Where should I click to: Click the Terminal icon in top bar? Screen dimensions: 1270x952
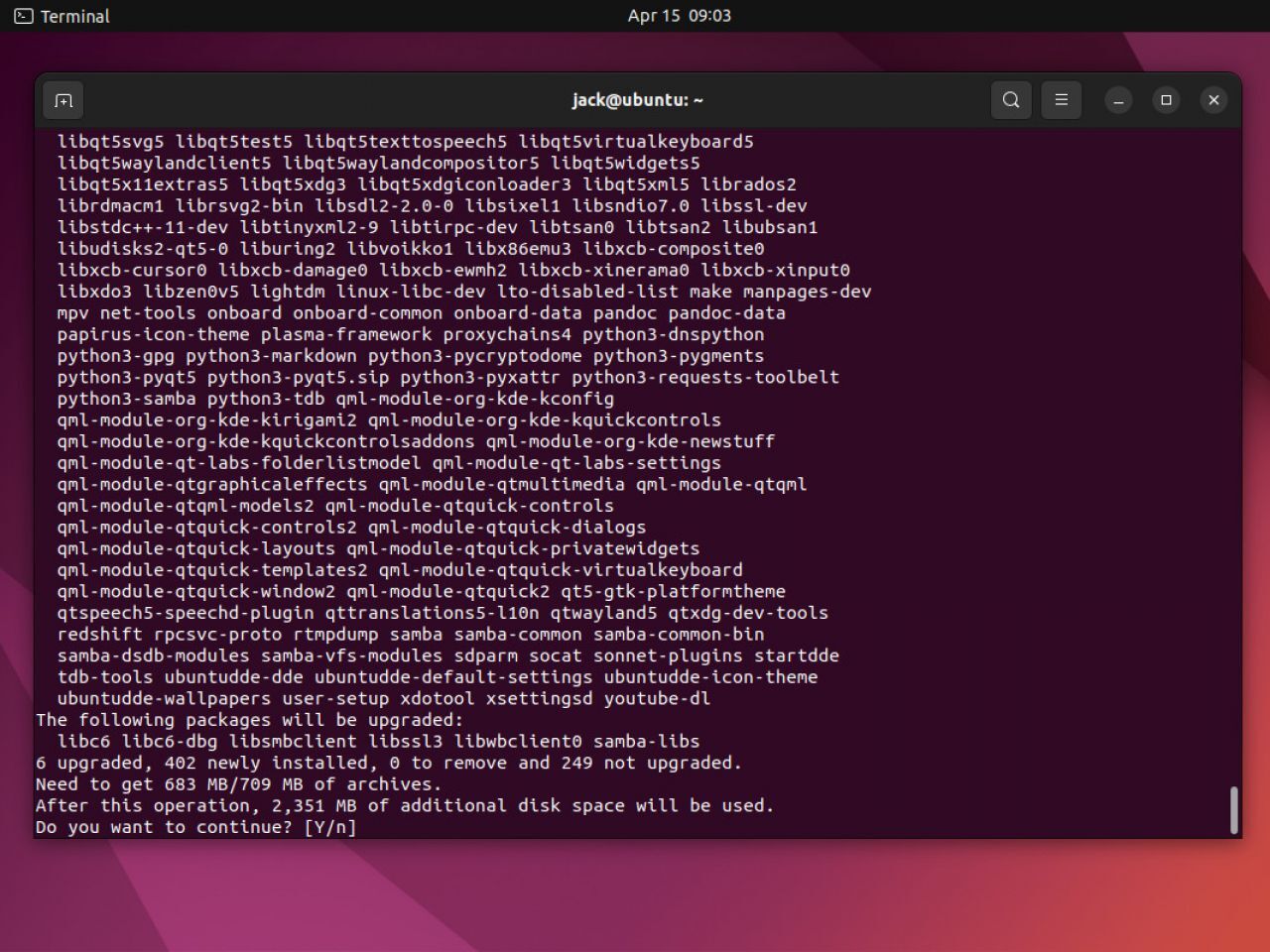23,16
